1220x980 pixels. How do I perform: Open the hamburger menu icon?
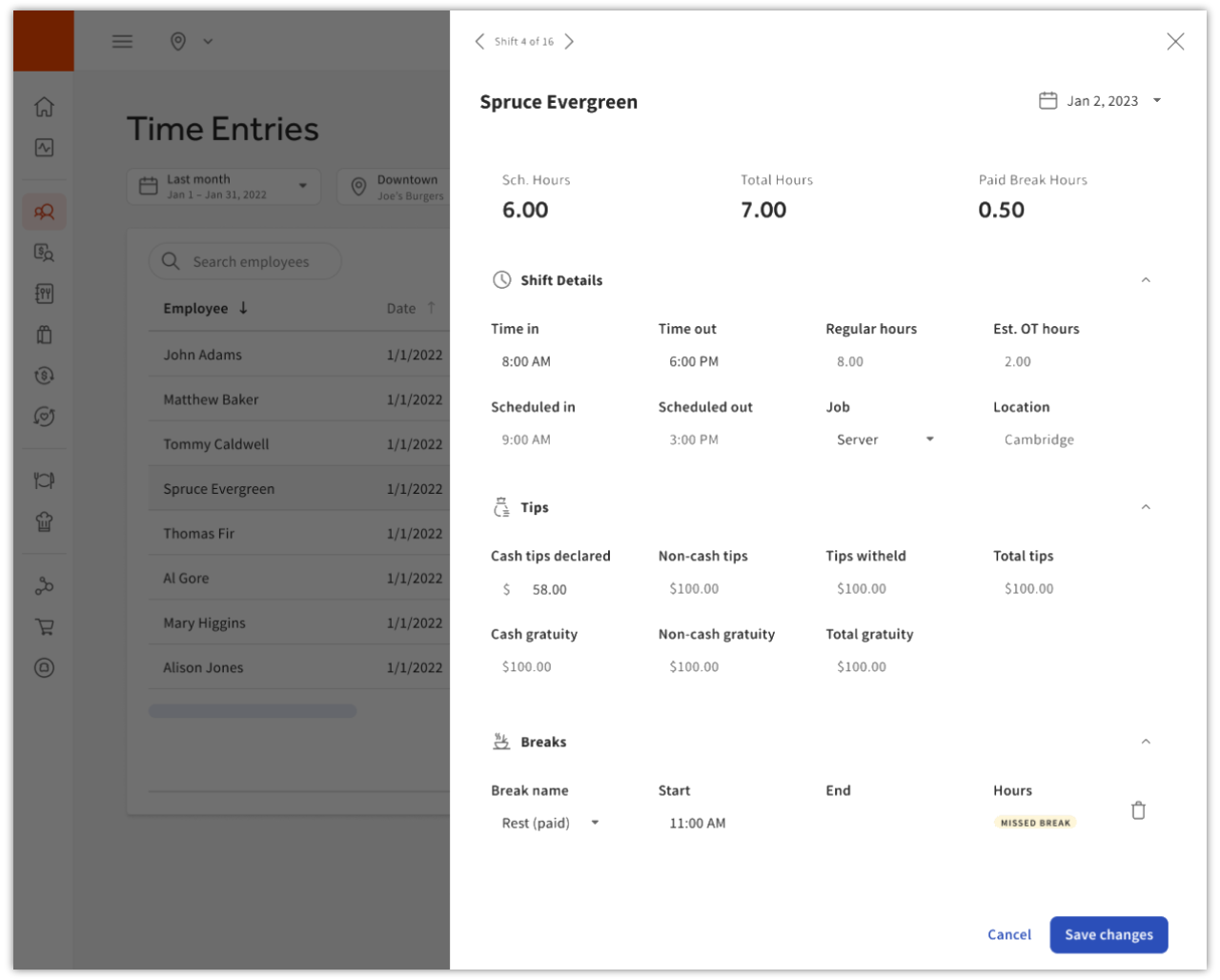[122, 41]
